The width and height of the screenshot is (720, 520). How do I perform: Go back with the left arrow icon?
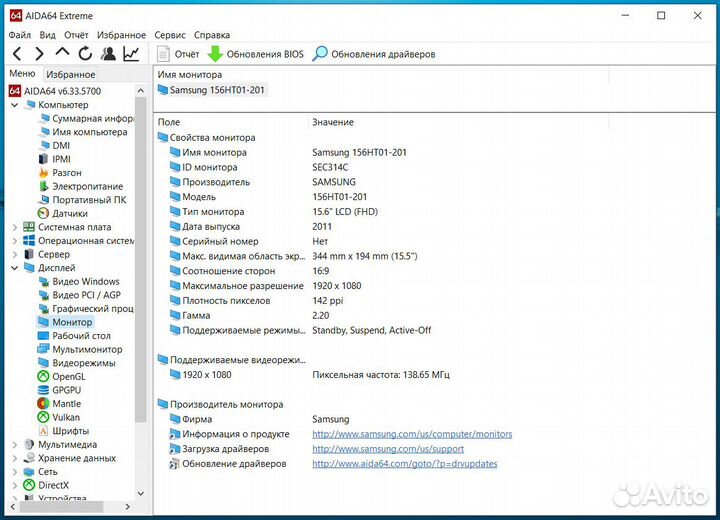pyautogui.click(x=17, y=54)
